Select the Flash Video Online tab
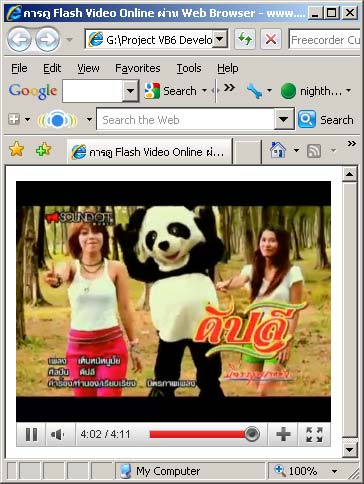364x484 pixels. coord(149,152)
